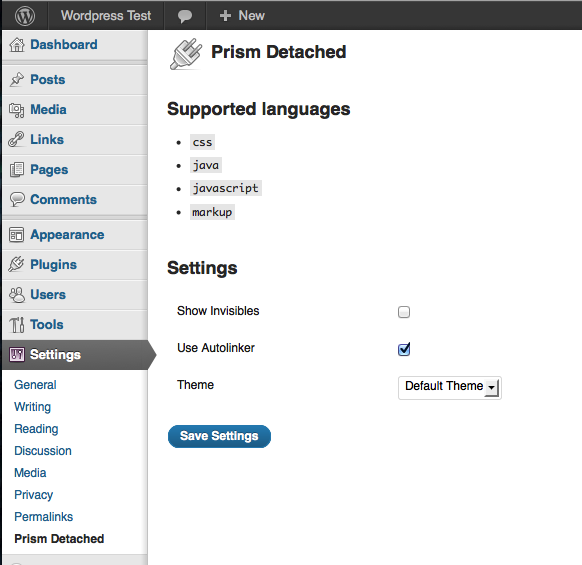Click the Posts pushpin icon
Viewport: 582px width, 565px height.
point(17,79)
